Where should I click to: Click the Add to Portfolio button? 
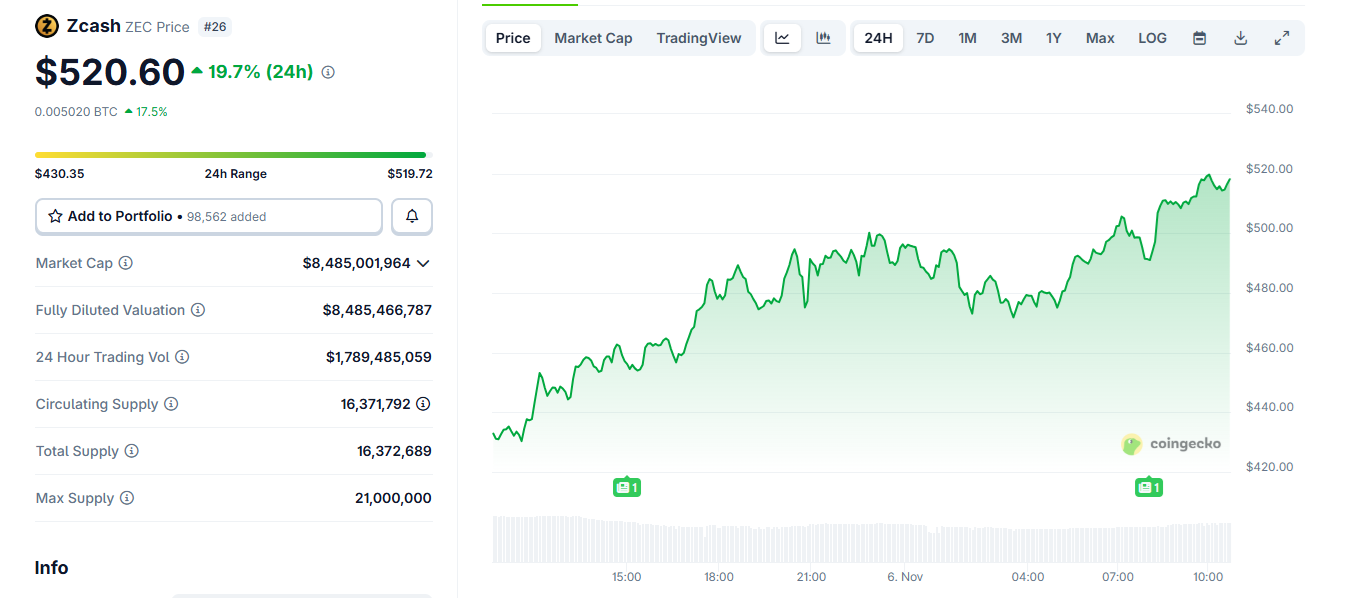tap(208, 216)
